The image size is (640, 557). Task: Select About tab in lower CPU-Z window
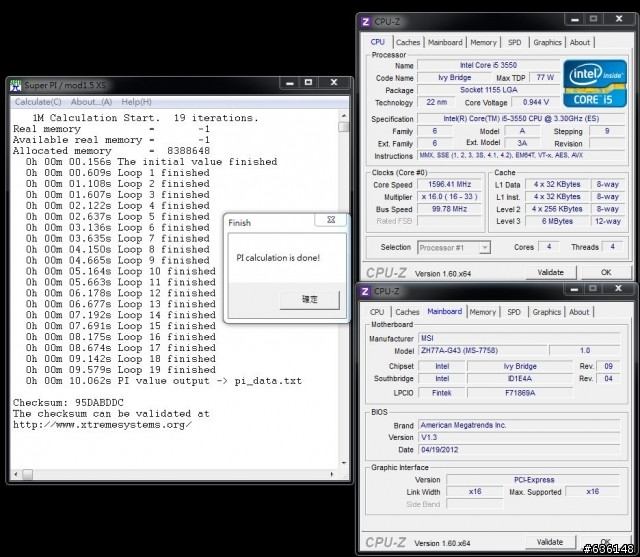click(579, 312)
